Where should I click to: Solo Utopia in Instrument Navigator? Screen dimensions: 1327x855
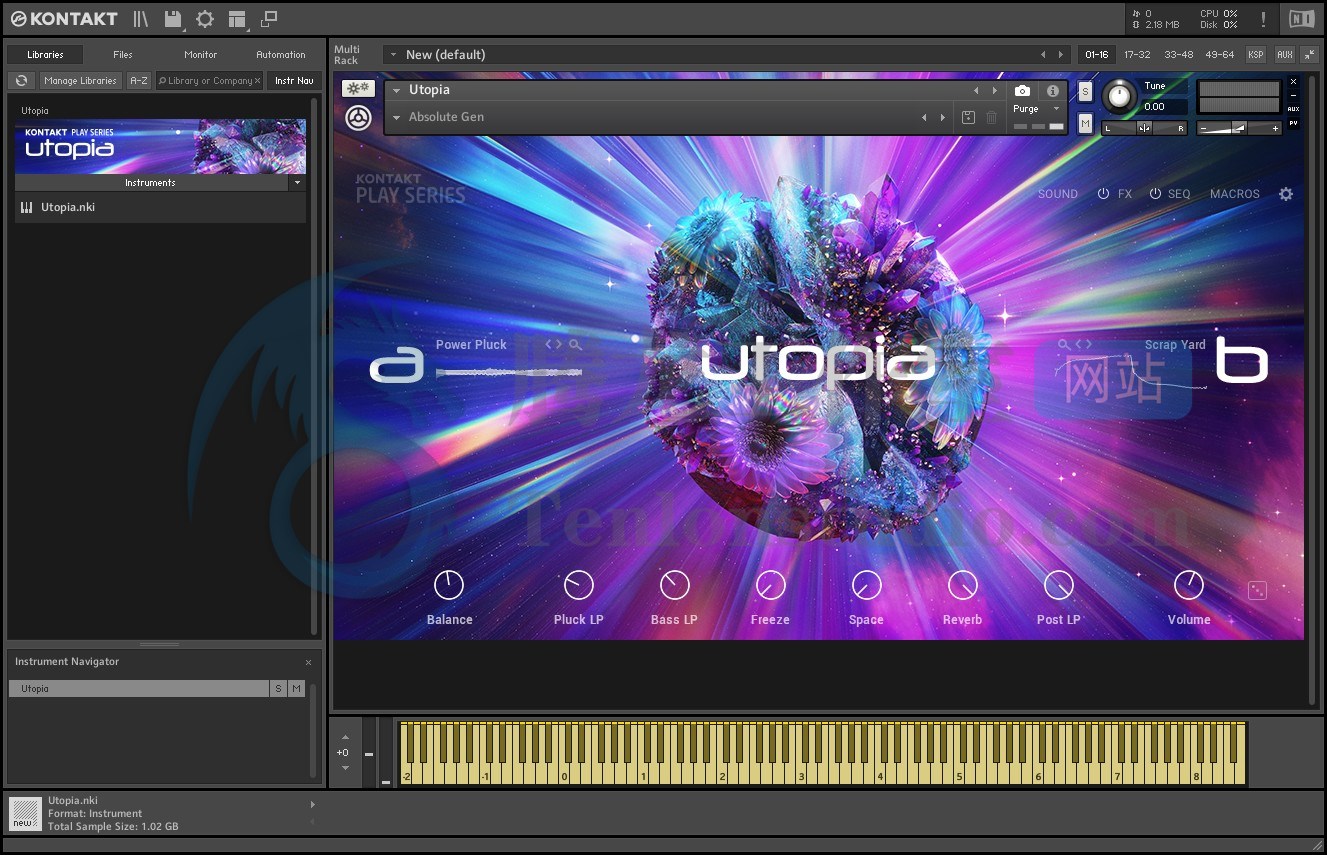pos(278,689)
